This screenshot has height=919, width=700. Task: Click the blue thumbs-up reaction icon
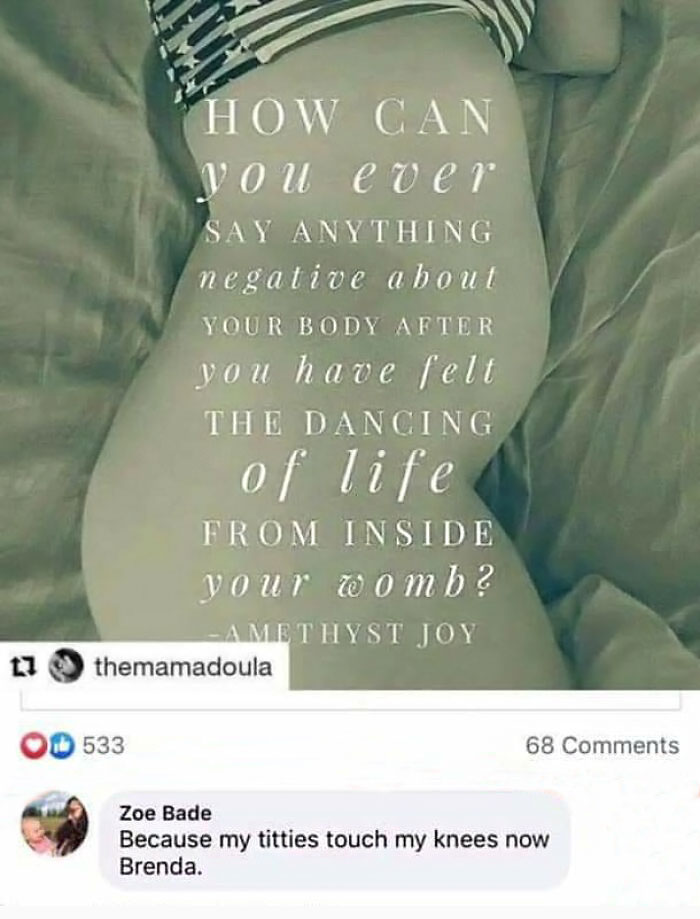(63, 746)
